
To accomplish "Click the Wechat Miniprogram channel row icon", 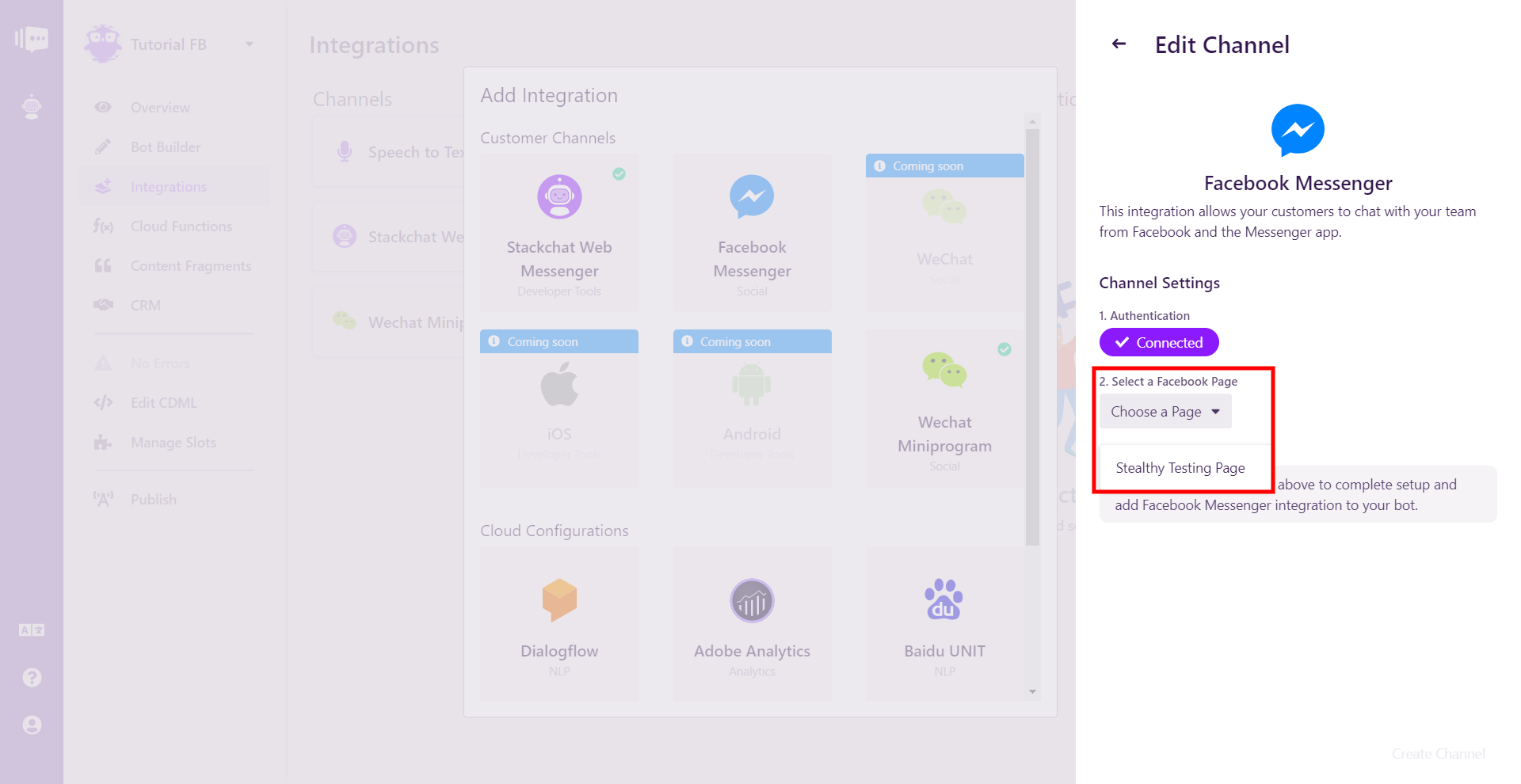I will coord(344,321).
